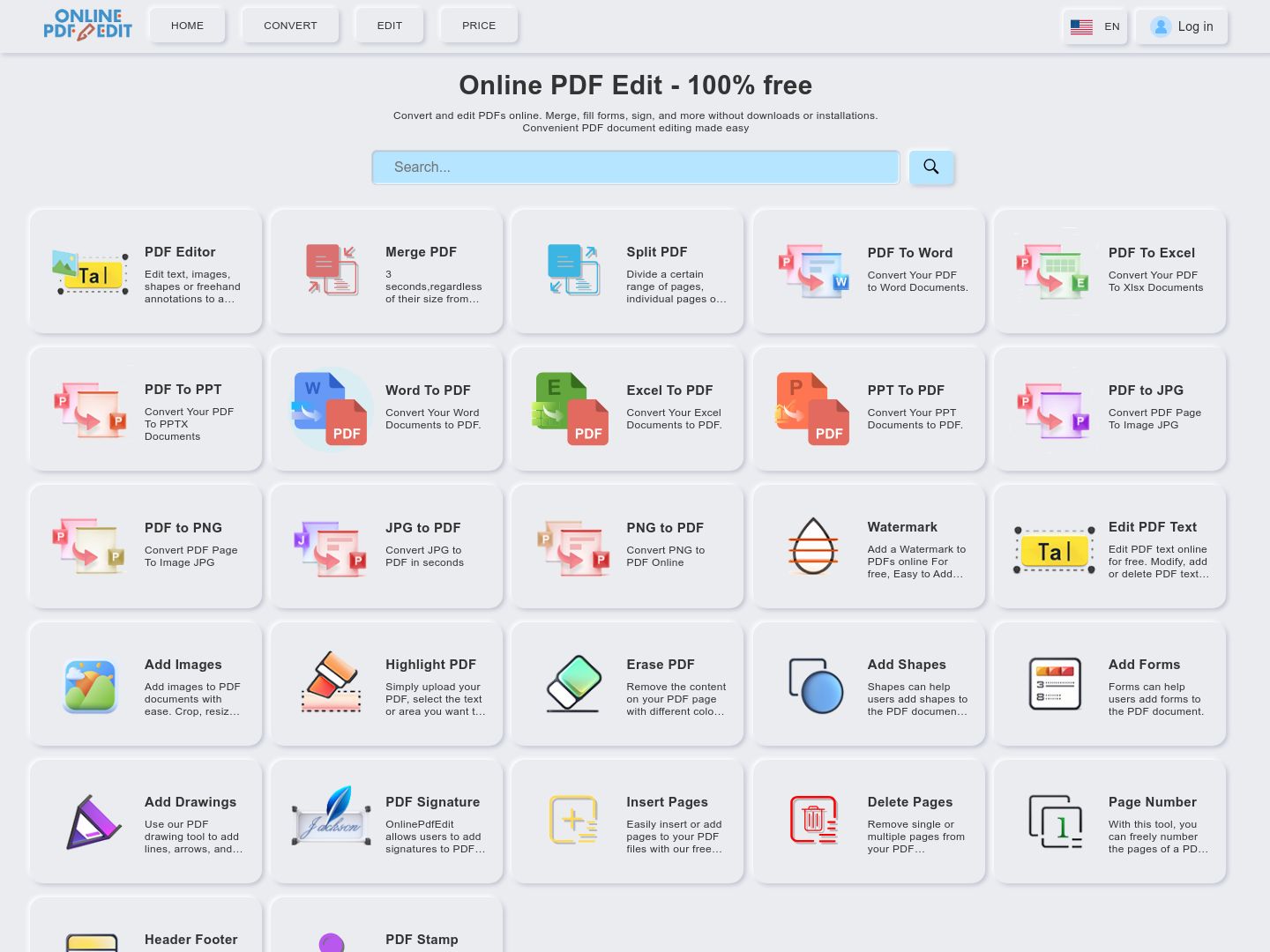
Task: Focus the Search input field
Action: point(635,167)
